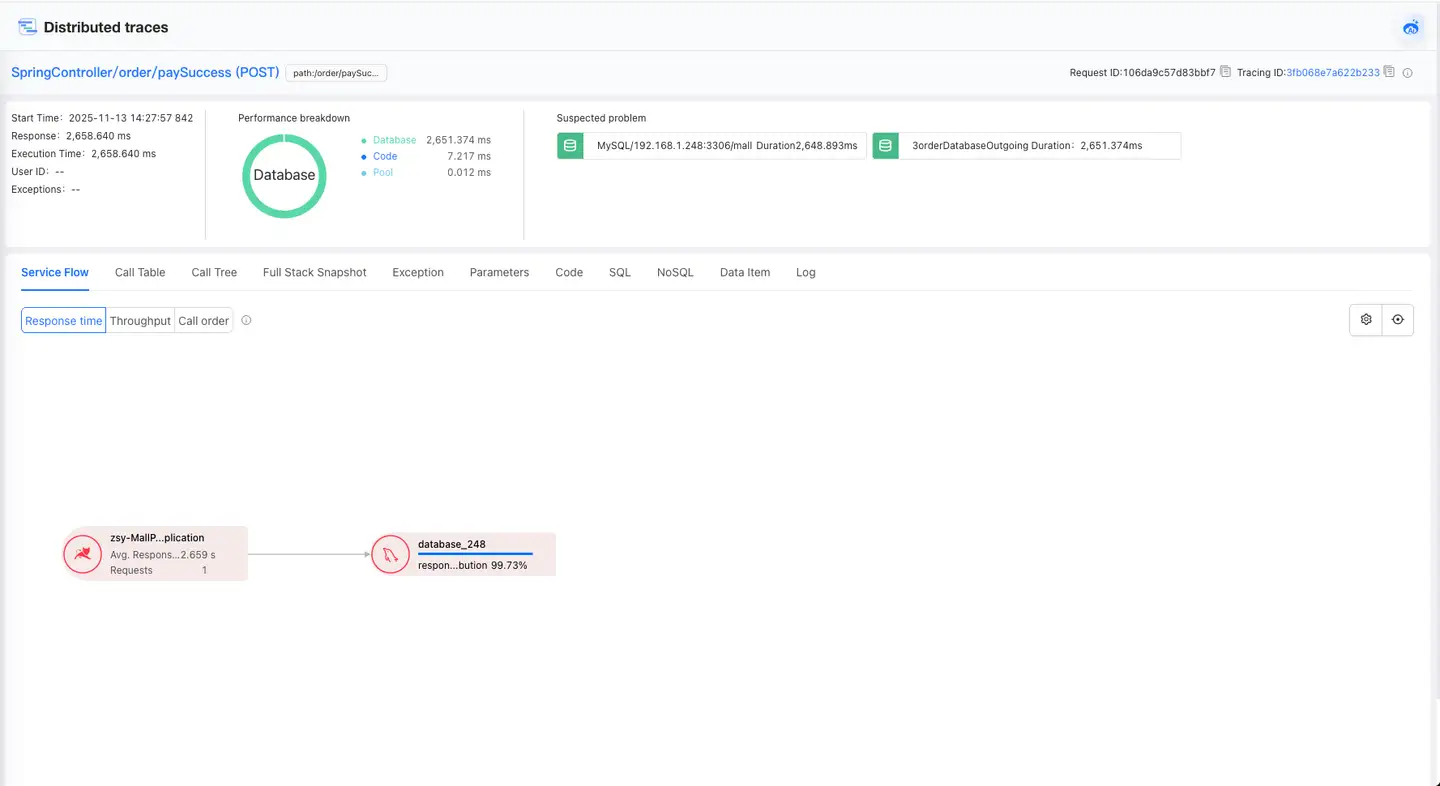Select the Response time view toggle
Screen dimensions: 1440x786
point(63,321)
